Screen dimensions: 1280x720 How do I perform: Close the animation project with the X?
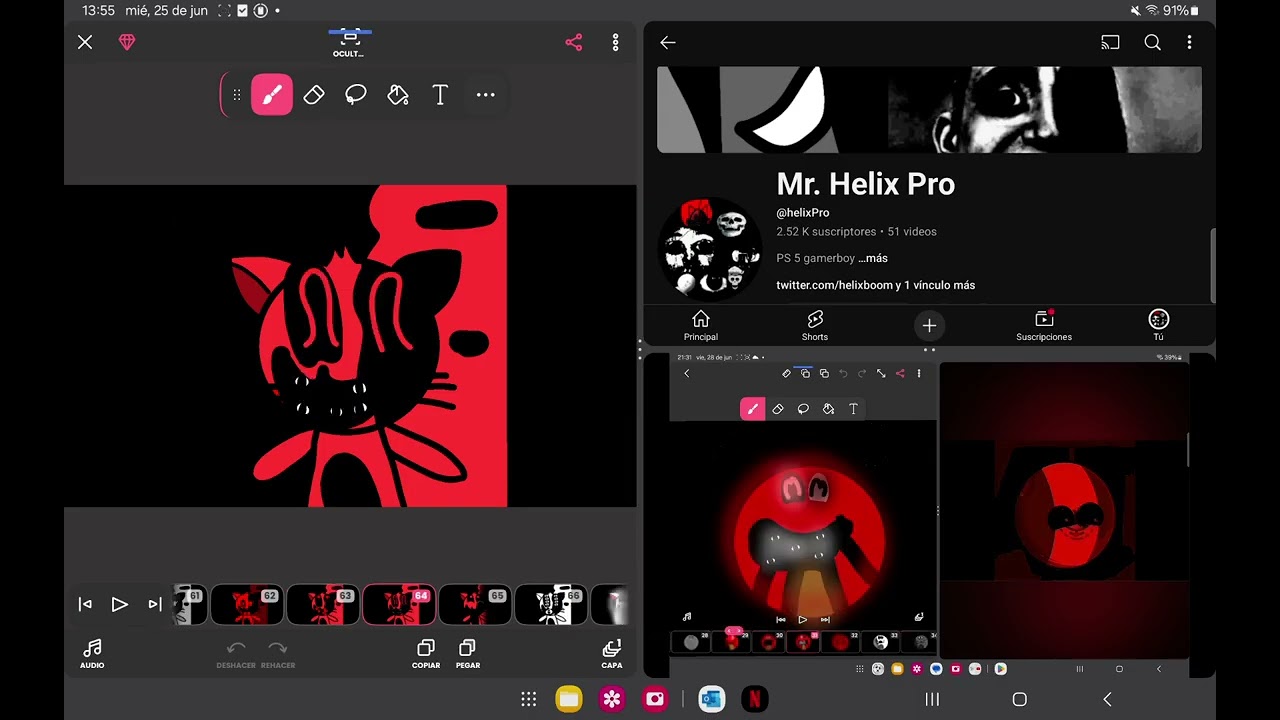point(85,42)
